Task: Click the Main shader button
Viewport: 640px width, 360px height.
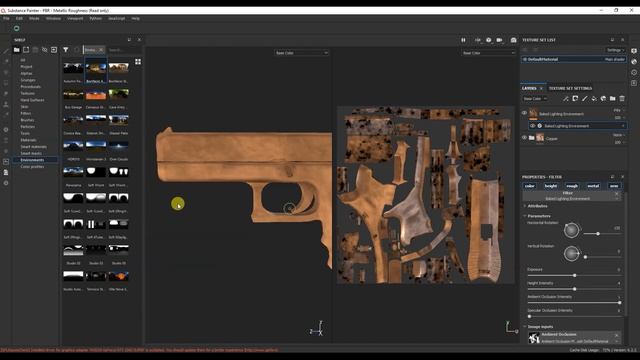Action: pos(615,59)
